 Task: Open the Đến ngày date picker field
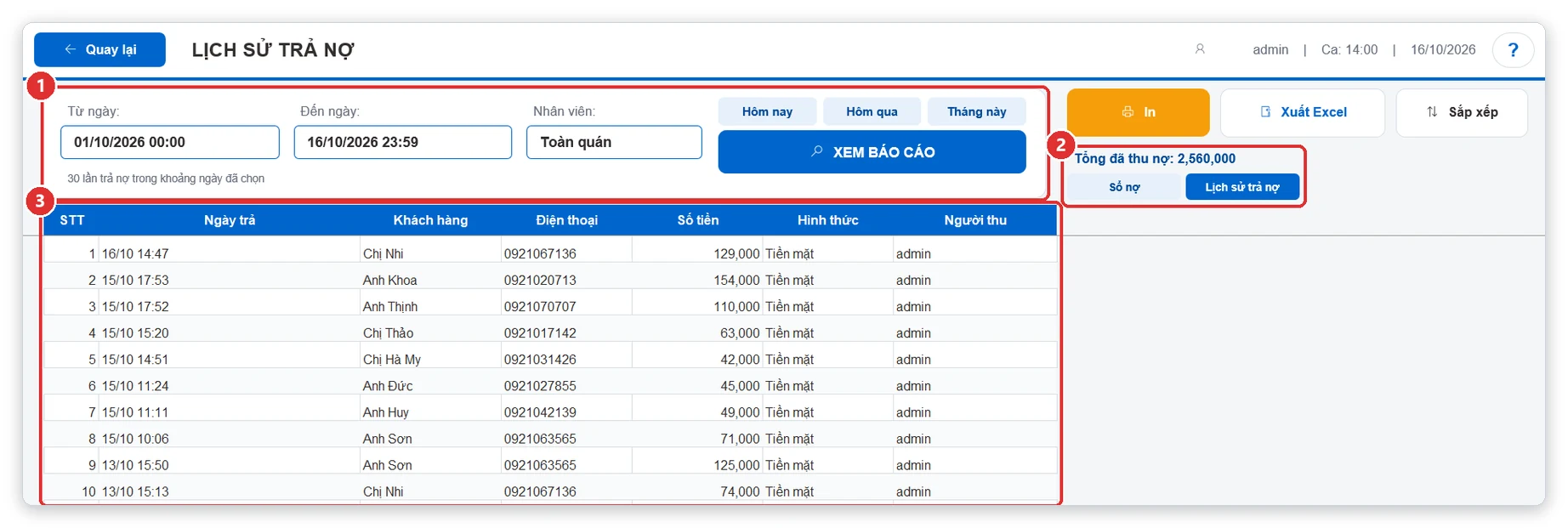[403, 142]
